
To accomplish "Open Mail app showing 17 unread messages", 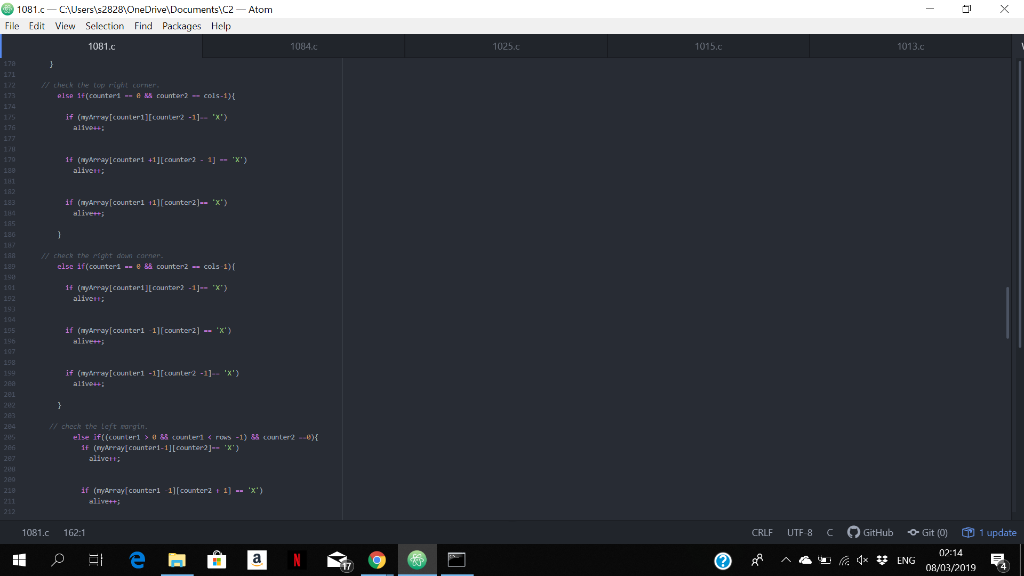I will [337, 560].
